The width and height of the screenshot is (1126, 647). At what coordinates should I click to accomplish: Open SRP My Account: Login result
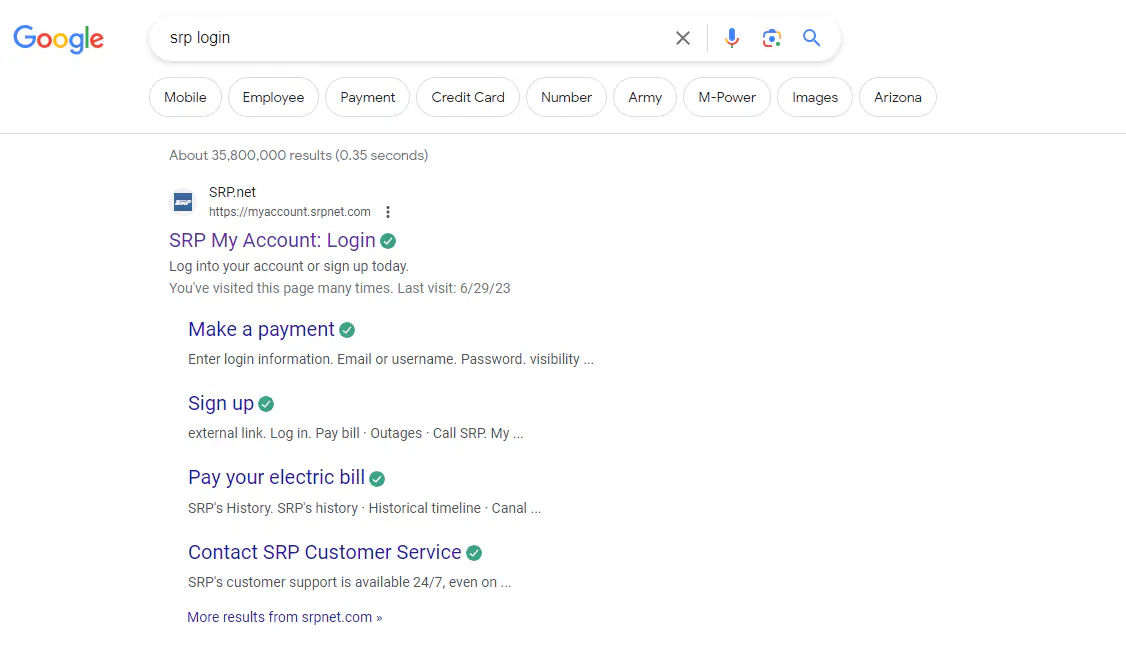[272, 240]
